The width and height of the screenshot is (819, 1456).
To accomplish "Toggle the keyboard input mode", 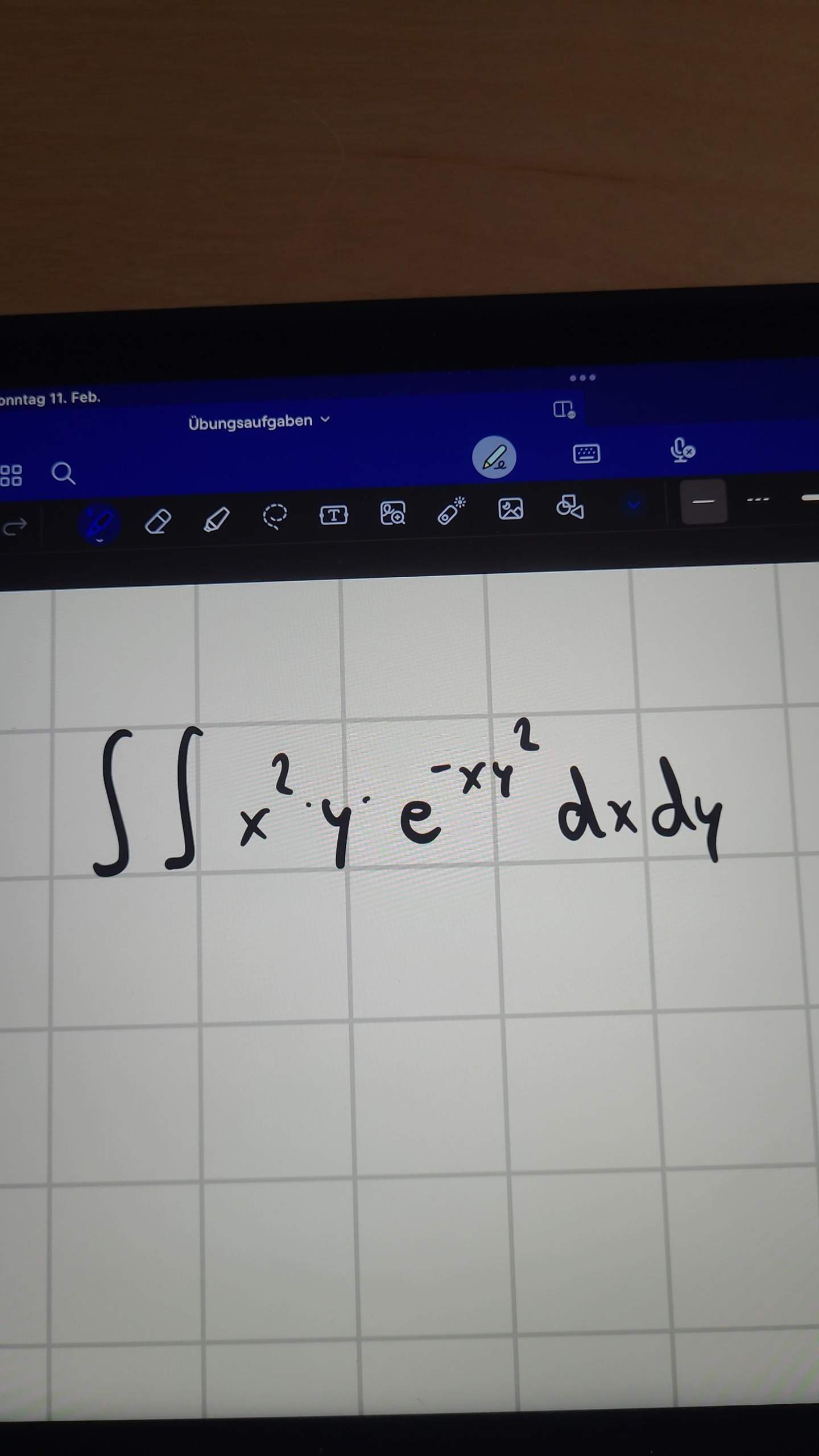I will [586, 454].
